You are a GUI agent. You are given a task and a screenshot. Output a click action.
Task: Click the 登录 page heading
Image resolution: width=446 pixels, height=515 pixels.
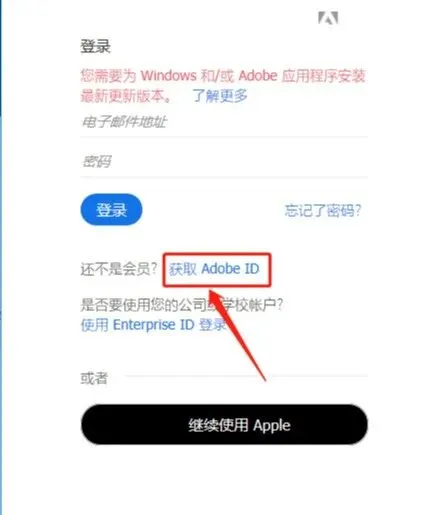point(95,46)
